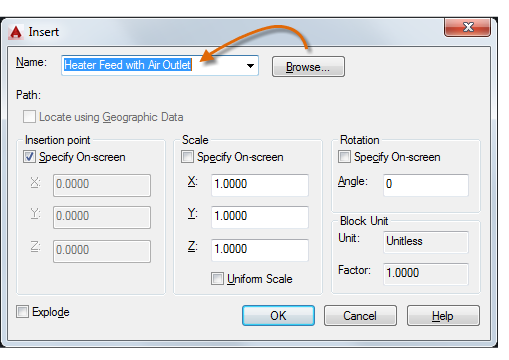This screenshot has width=509, height=360.
Task: Click the Browse... button
Action: pos(308,67)
